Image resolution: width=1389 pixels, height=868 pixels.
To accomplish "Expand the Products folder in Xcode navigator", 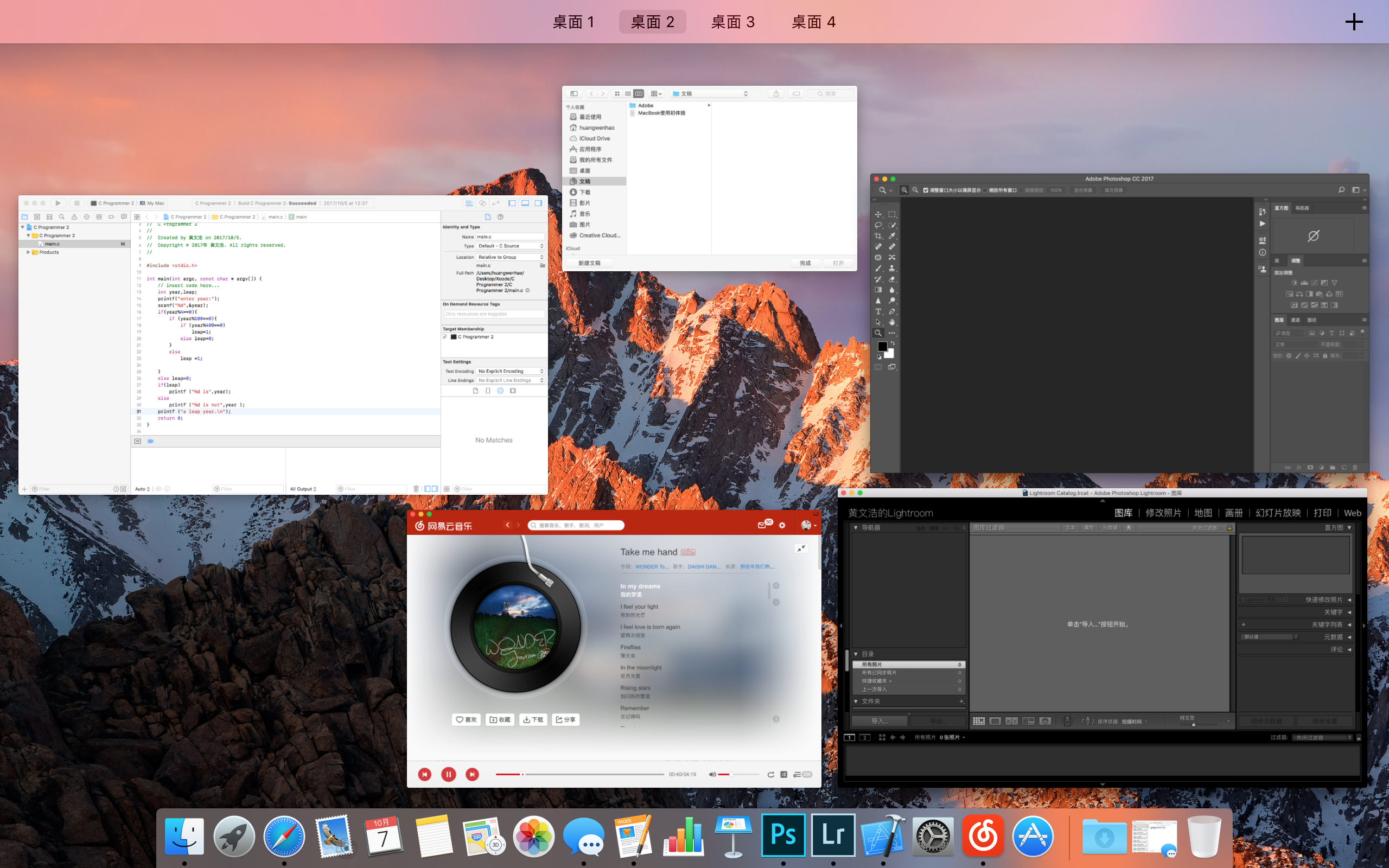I will (28, 252).
